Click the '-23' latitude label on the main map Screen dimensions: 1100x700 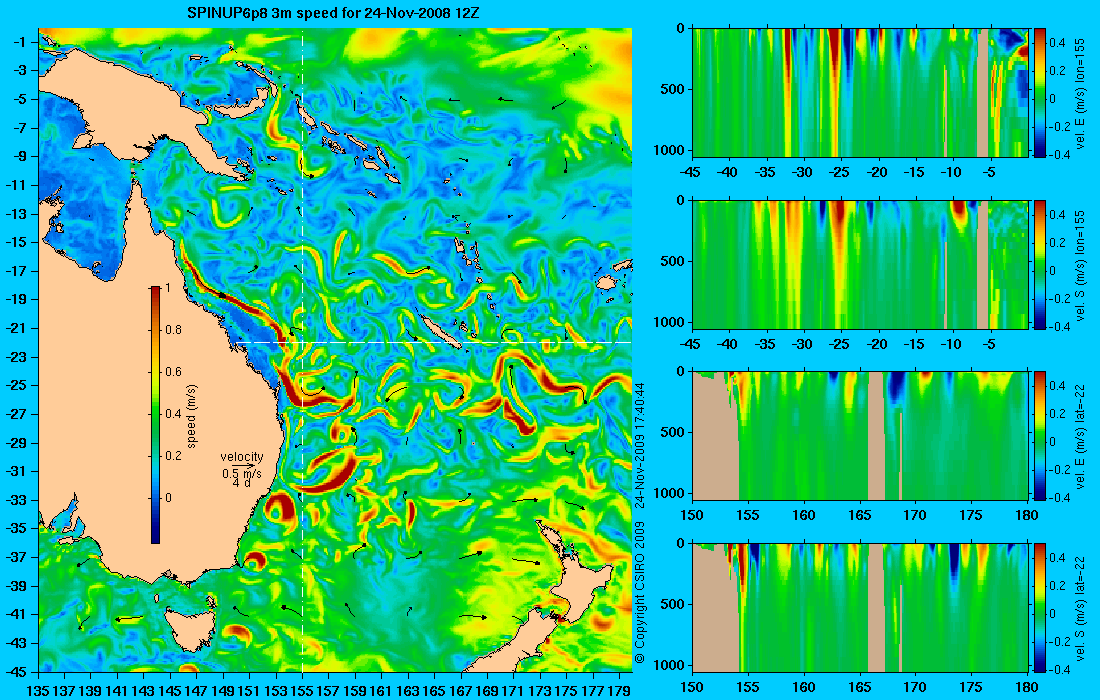click(17, 356)
